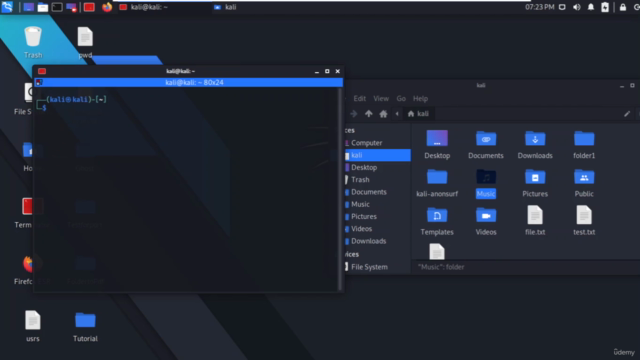The height and width of the screenshot is (360, 640).
Task: Click the forward arrow in file manager toolbar
Action: tap(354, 114)
